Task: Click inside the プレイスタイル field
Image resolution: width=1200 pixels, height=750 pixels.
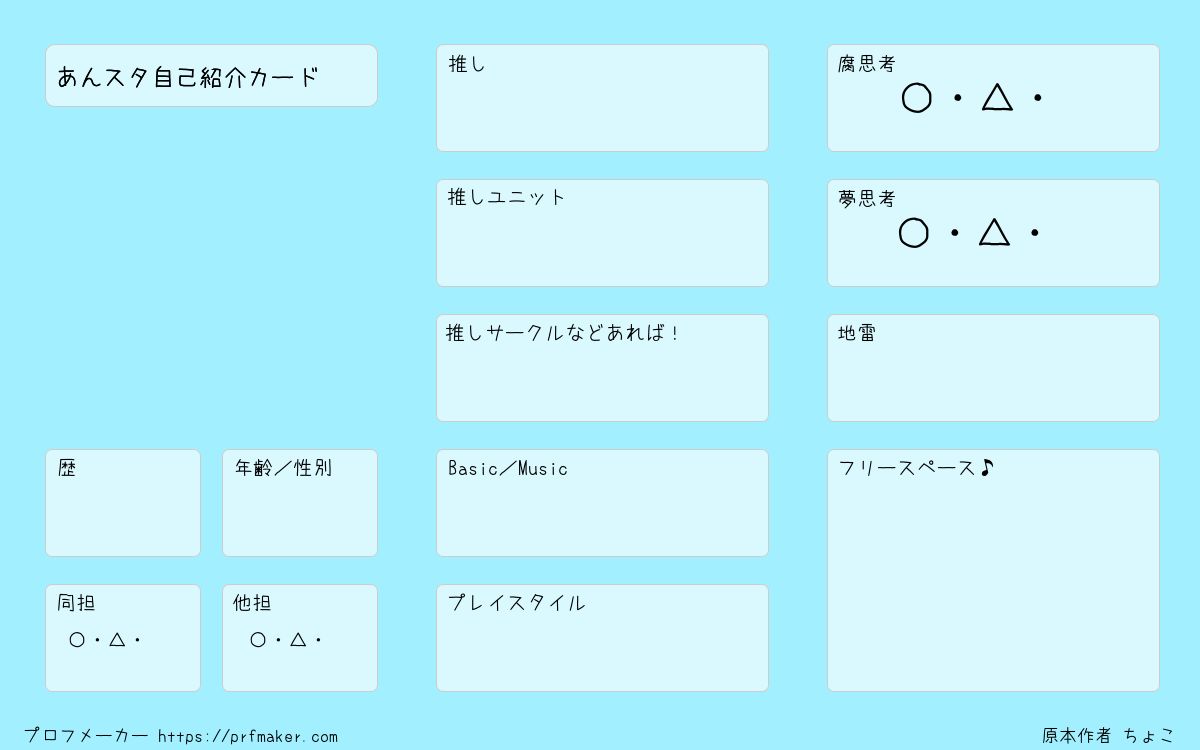Action: tap(602, 638)
